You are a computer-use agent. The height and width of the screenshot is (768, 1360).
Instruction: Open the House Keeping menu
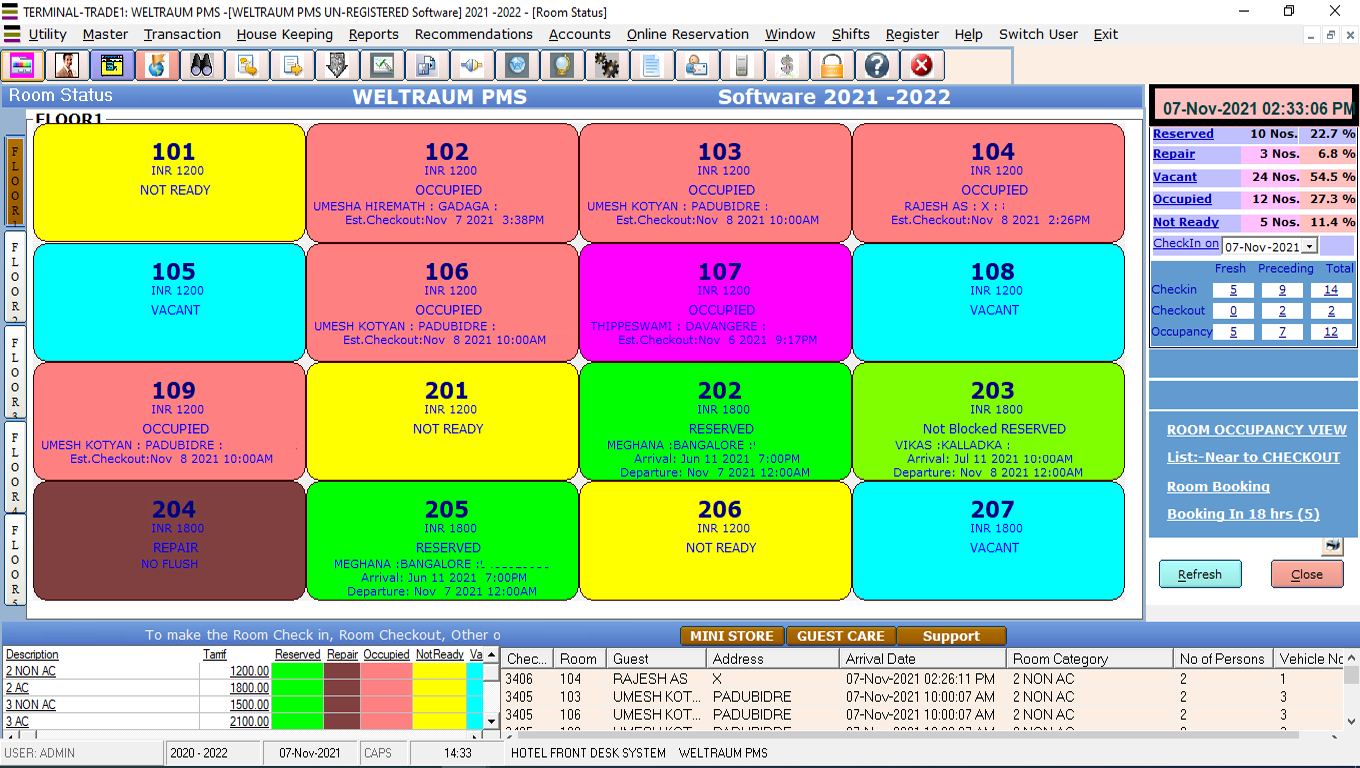285,34
